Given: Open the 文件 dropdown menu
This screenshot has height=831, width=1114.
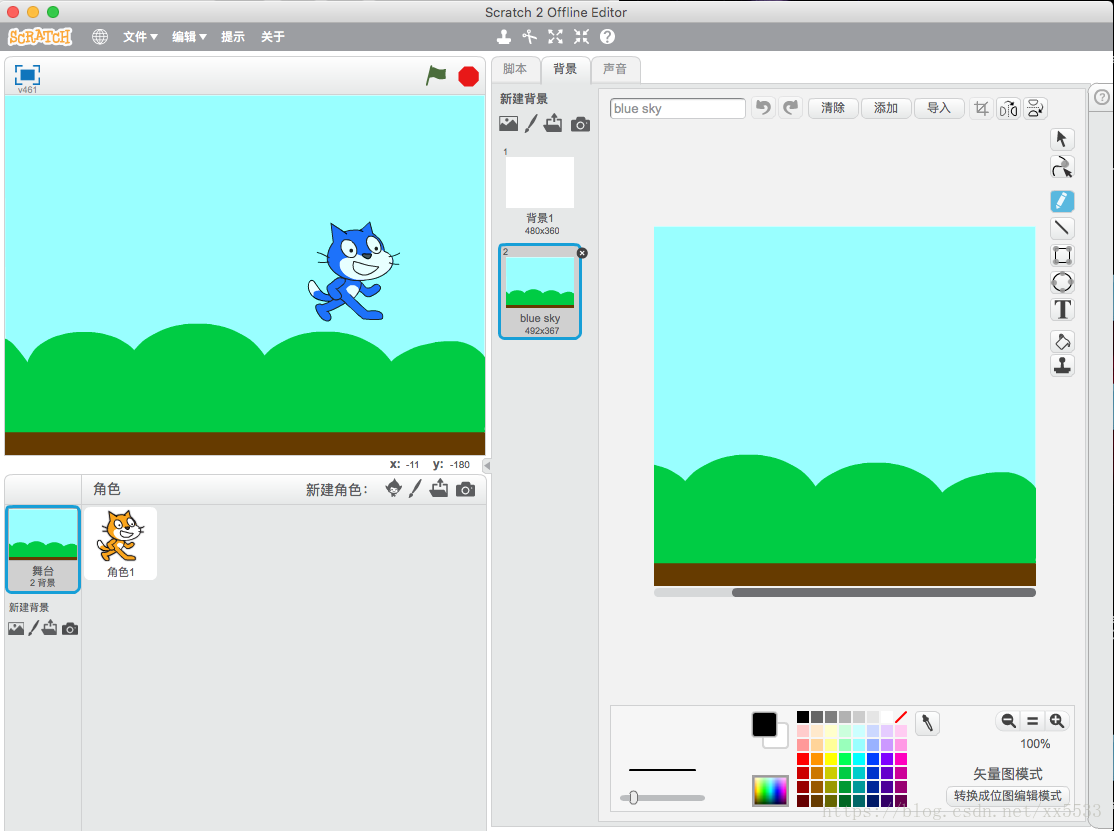Looking at the screenshot, I should point(140,36).
